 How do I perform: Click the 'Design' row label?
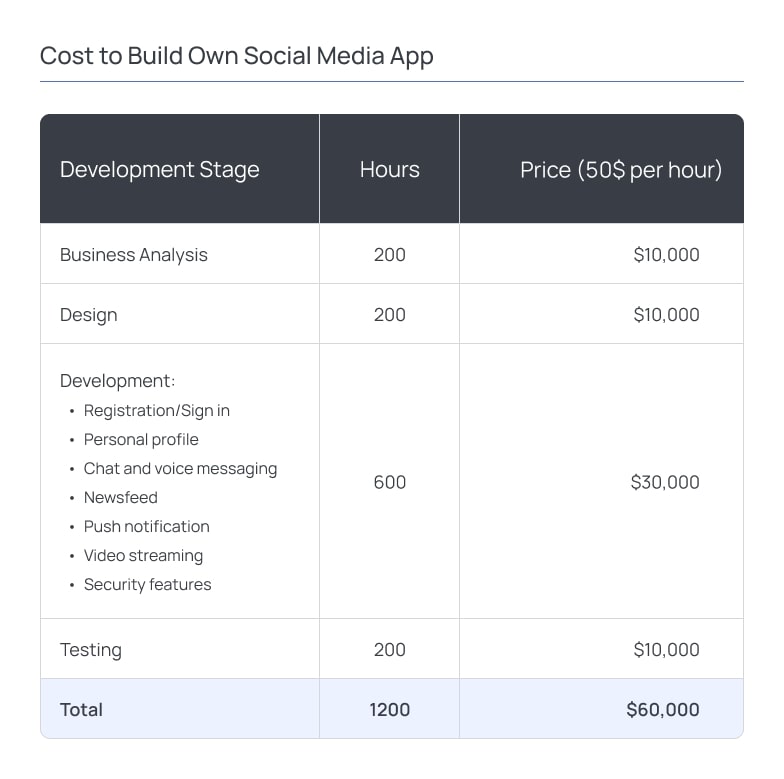89,315
